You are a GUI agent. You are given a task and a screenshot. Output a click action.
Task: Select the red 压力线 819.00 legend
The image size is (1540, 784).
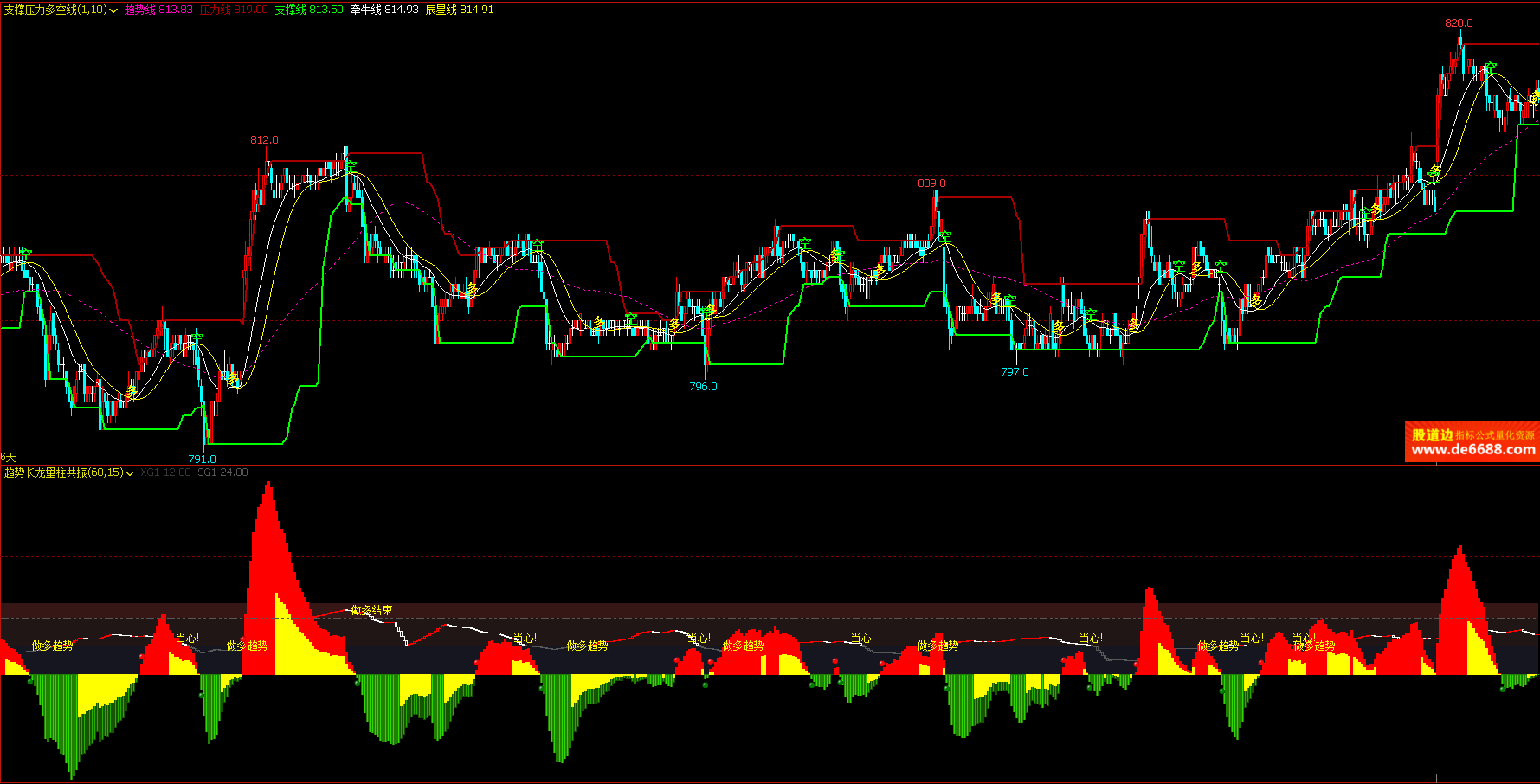point(234,10)
